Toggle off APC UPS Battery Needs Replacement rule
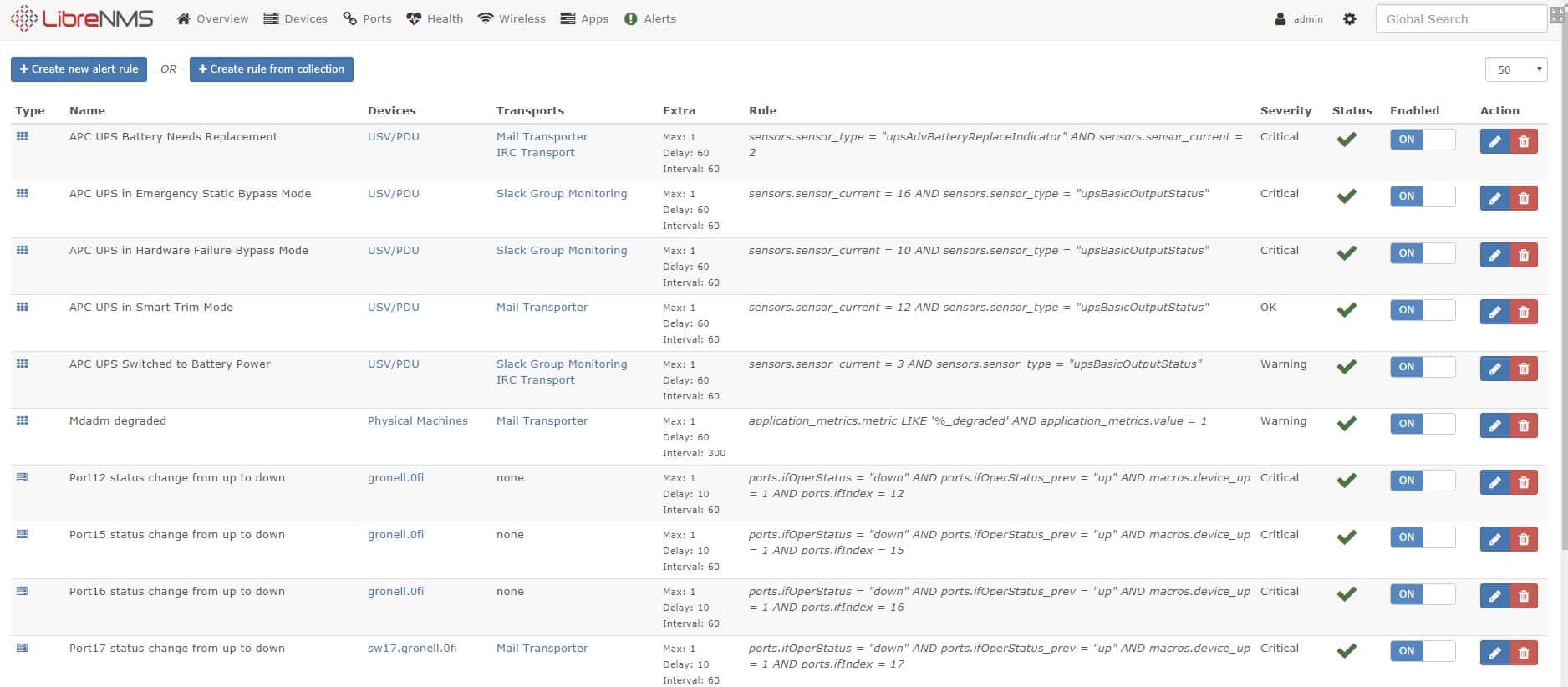This screenshot has width=1568, height=687. point(1423,140)
